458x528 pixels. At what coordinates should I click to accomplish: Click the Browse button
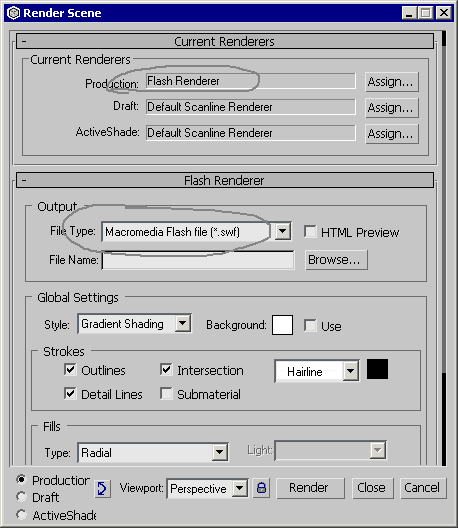[x=336, y=260]
